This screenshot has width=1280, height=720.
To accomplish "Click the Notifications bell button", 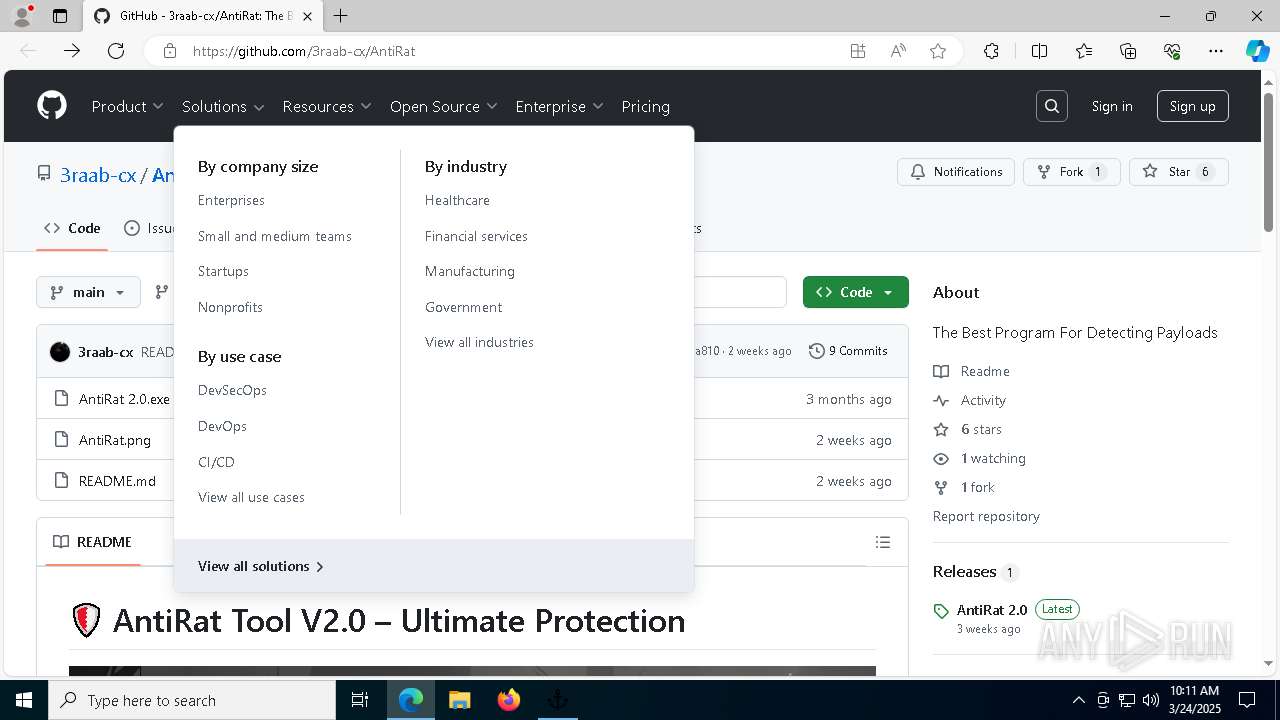I will (956, 172).
